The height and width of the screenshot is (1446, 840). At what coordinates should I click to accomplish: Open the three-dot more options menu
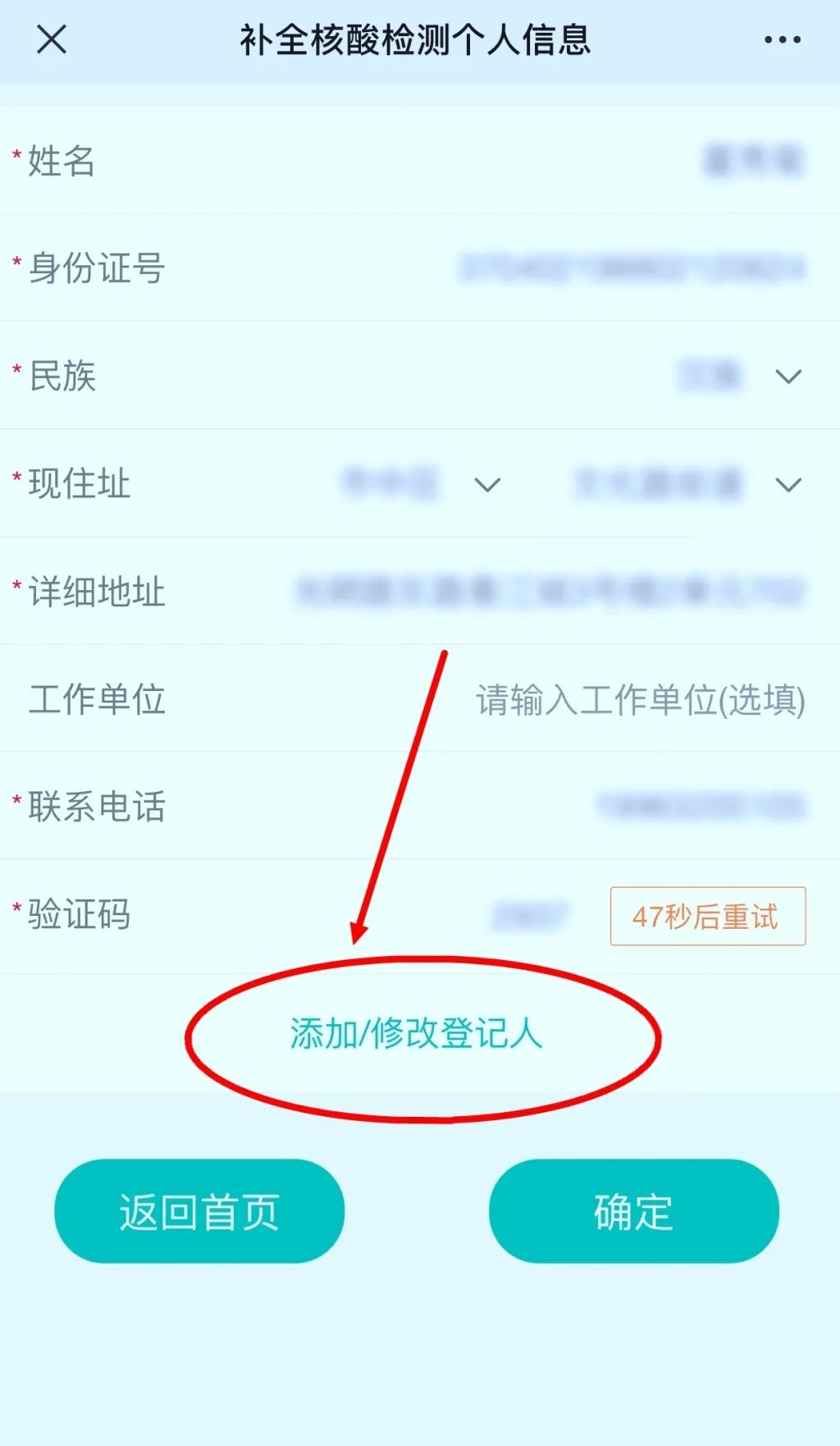[782, 39]
